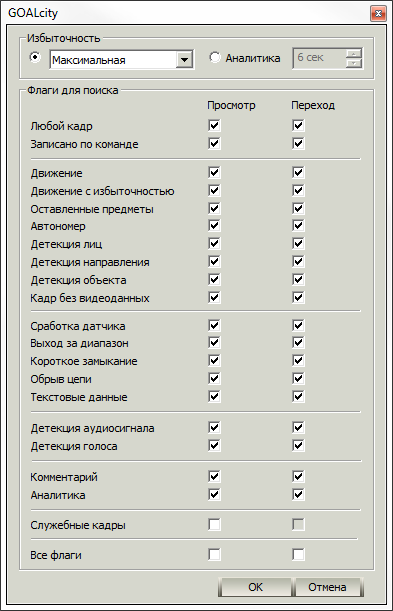
Task: Uncheck Обрыв цепи in the Переход column
Action: point(298,378)
